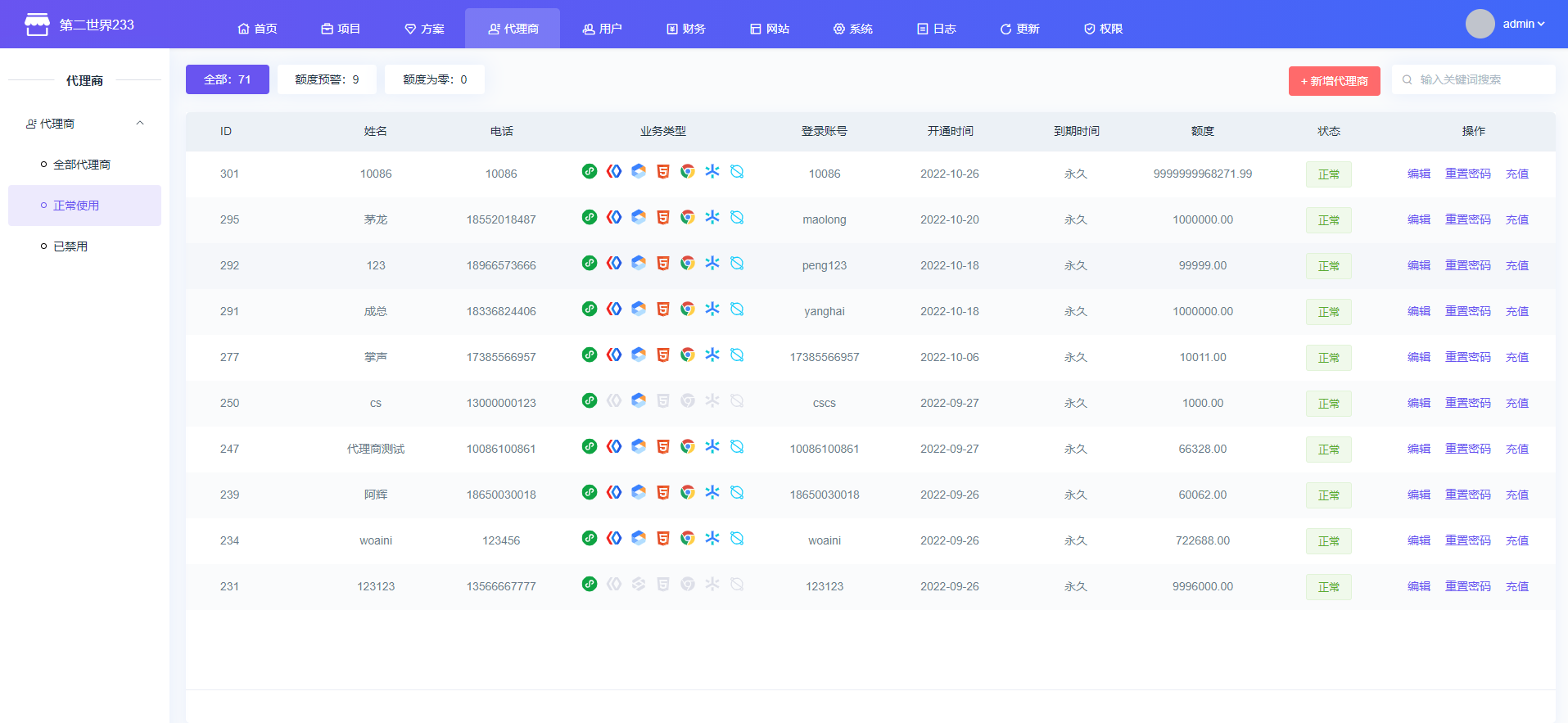Click 充值 for account 123123
This screenshot has height=723, width=1568.
coord(1517,586)
